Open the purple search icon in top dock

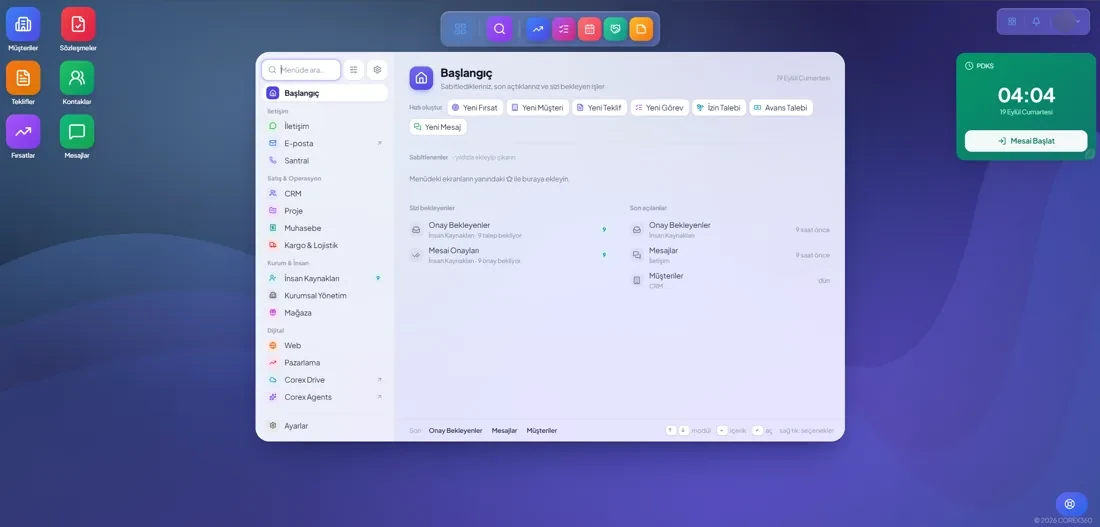tap(499, 29)
